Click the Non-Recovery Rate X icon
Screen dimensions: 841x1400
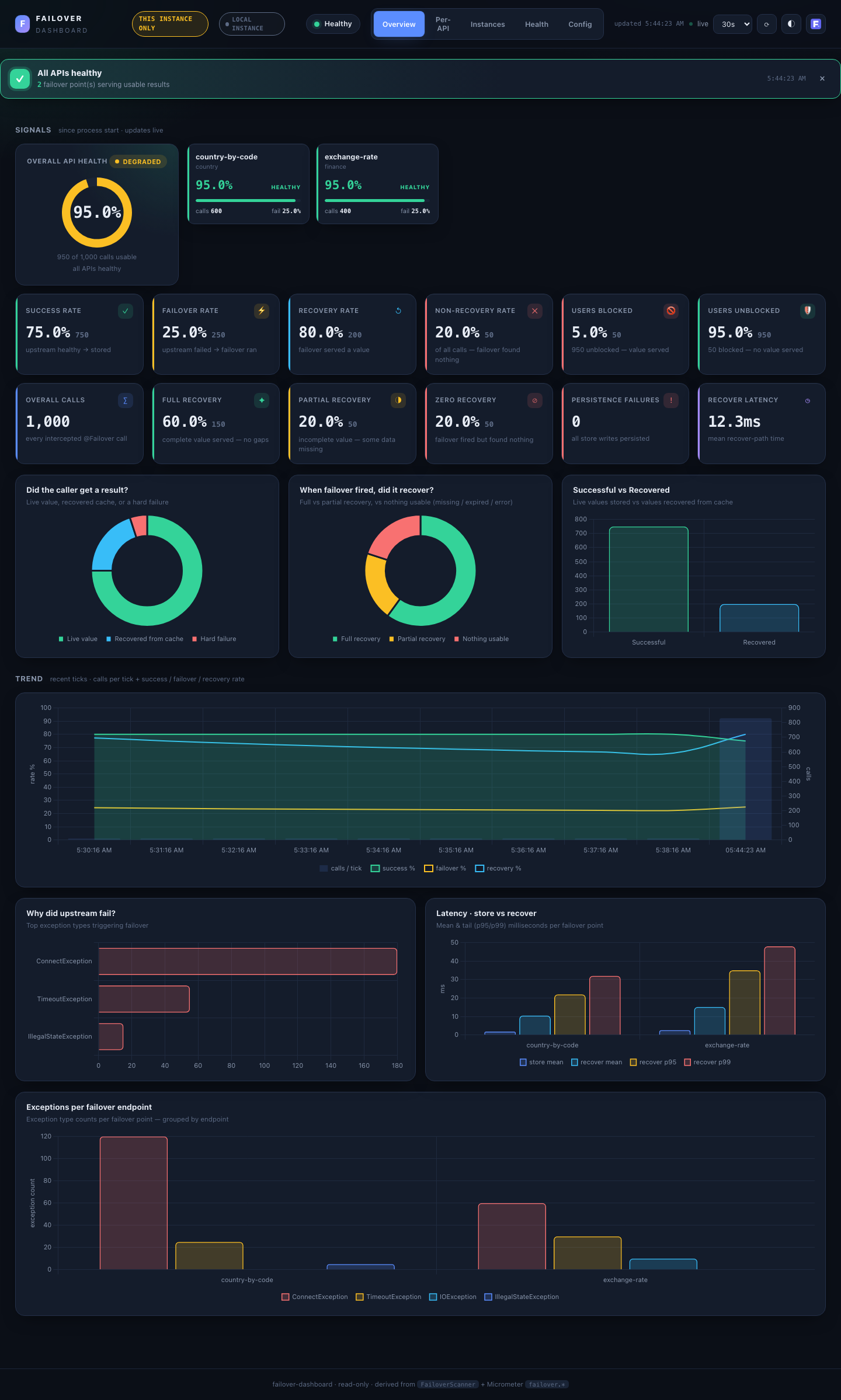[534, 311]
